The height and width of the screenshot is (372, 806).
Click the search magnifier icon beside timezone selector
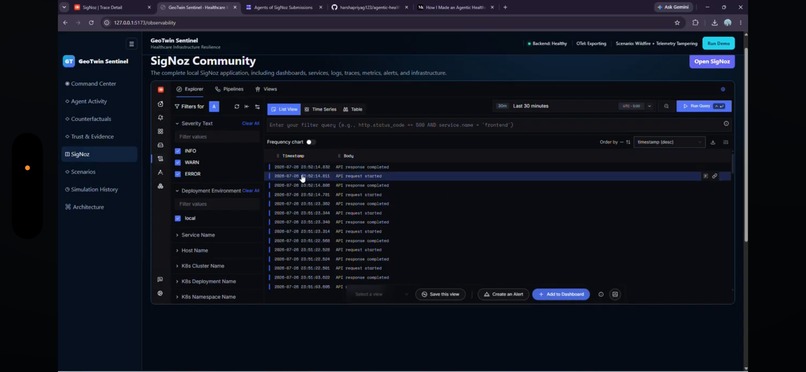pos(666,106)
